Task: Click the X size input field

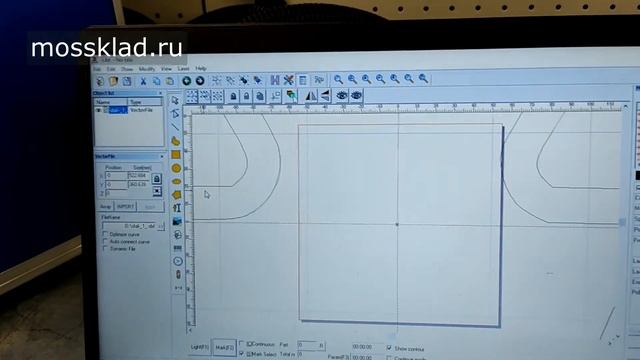Action: click(x=139, y=176)
